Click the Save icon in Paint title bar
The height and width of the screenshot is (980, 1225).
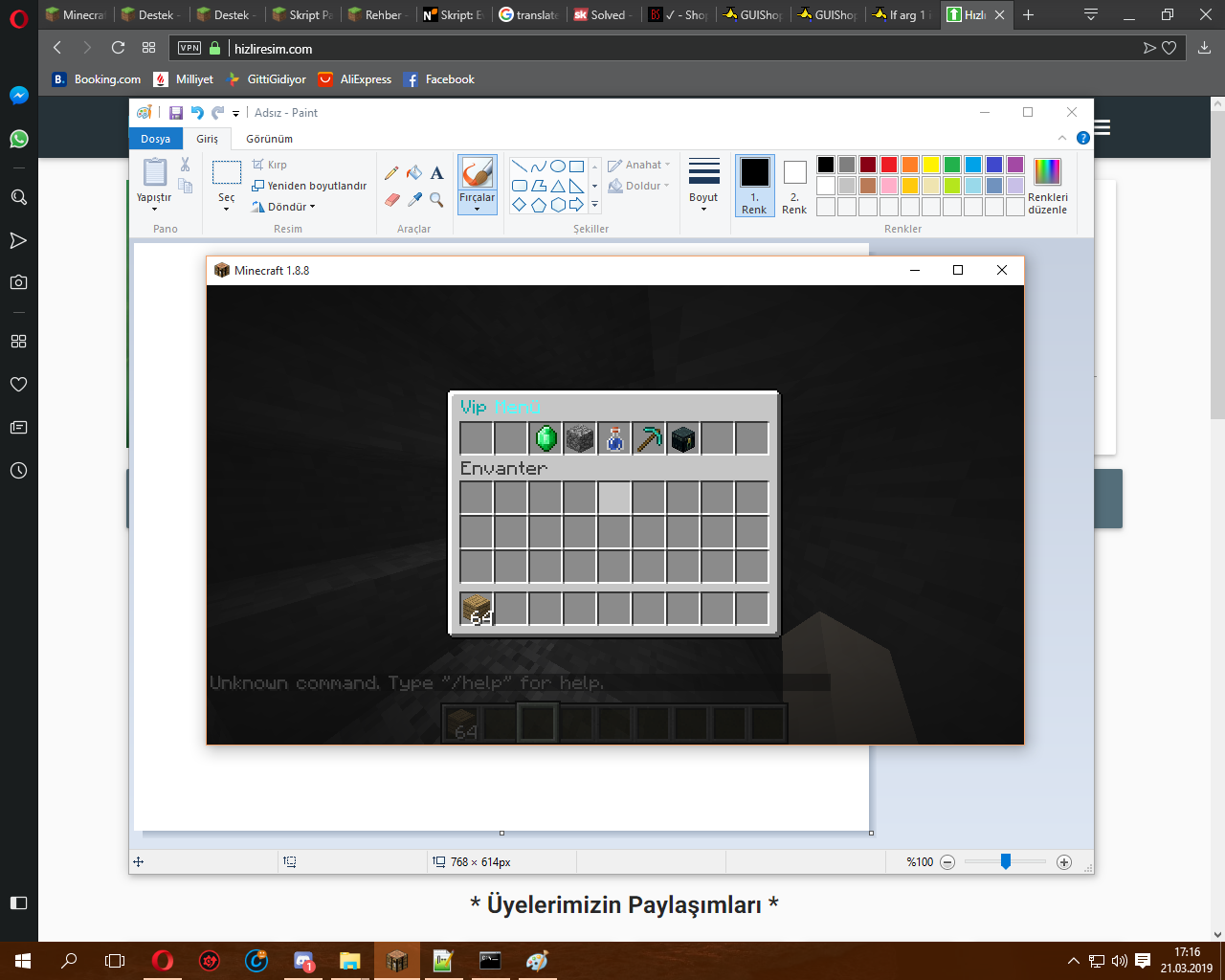(x=176, y=113)
